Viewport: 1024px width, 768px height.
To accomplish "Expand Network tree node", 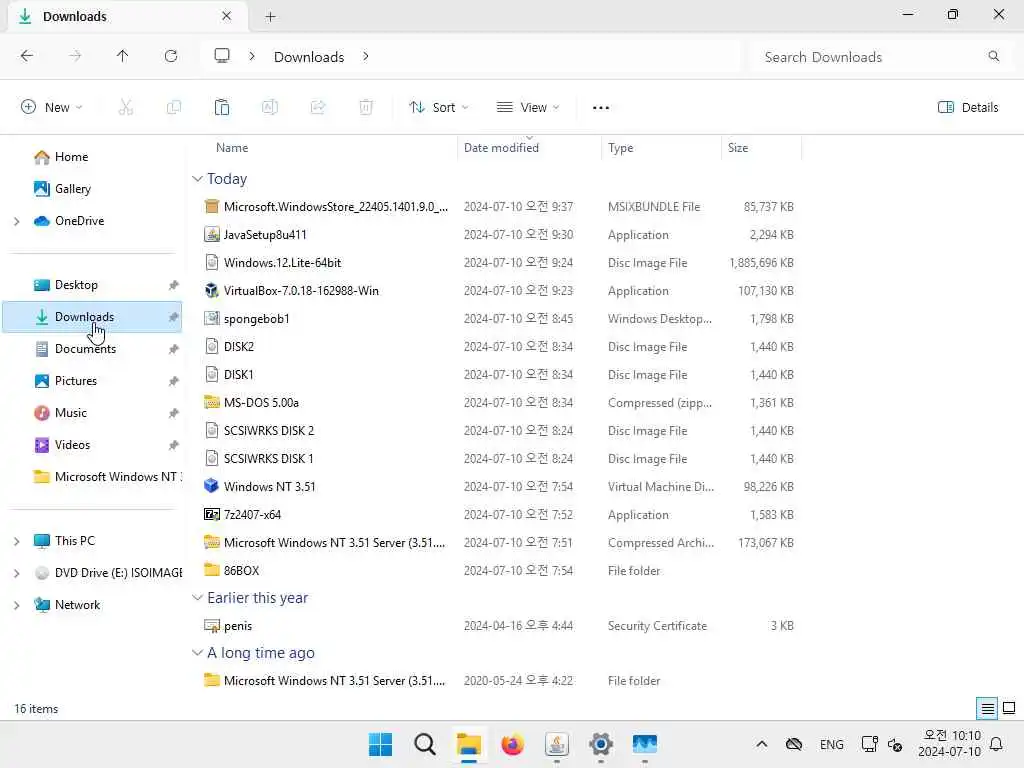I will pyautogui.click(x=16, y=605).
